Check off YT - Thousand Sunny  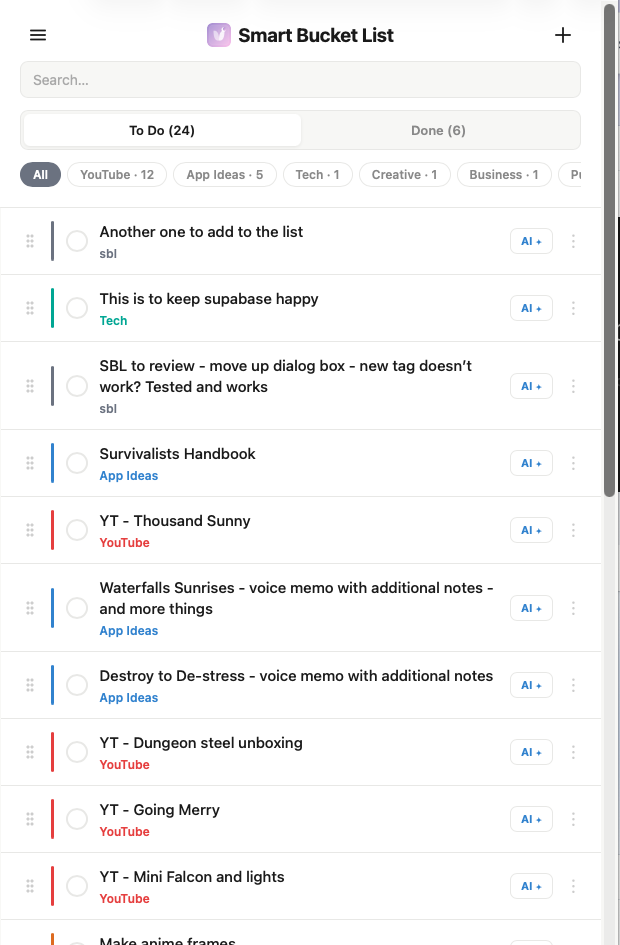[x=77, y=530]
